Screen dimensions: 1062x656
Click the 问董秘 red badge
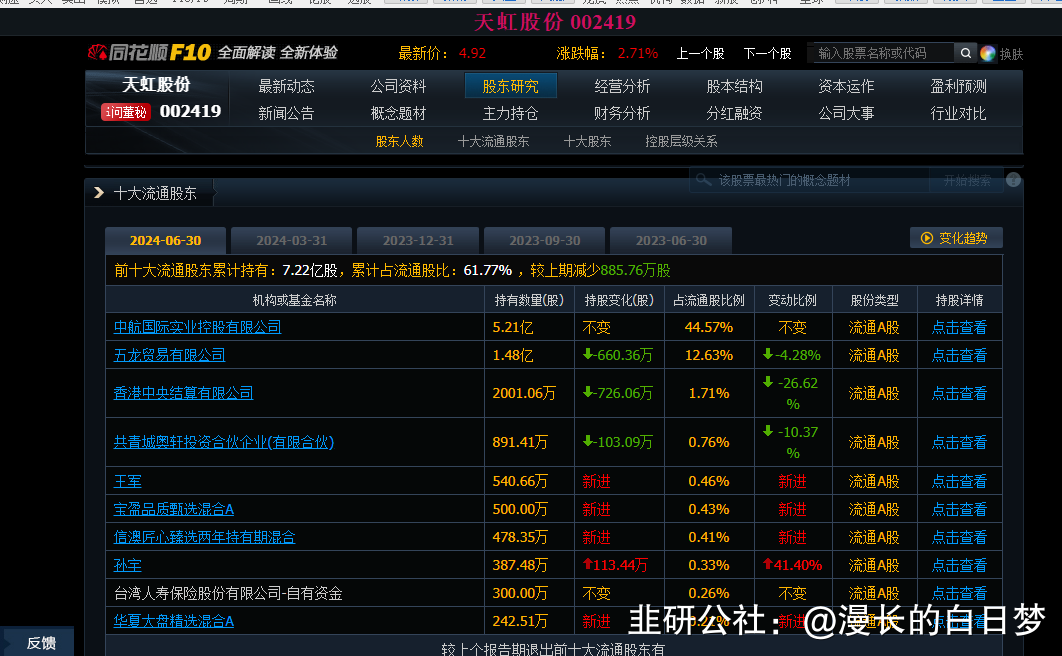click(125, 112)
